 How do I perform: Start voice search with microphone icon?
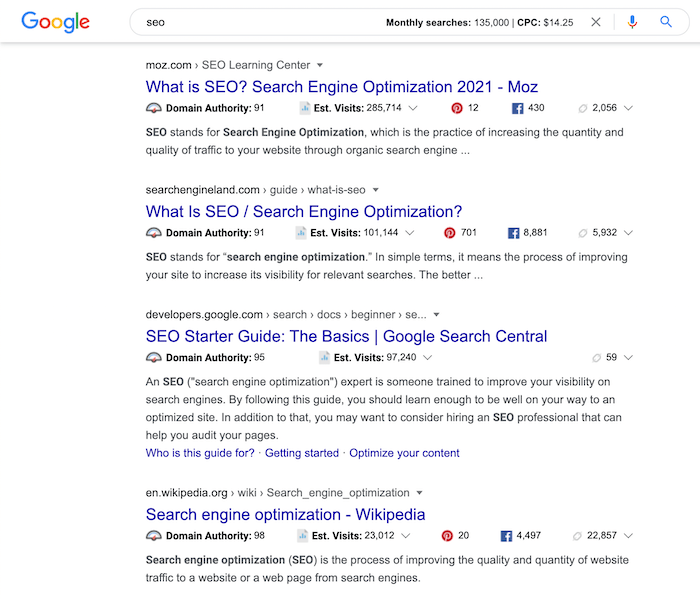tap(632, 22)
